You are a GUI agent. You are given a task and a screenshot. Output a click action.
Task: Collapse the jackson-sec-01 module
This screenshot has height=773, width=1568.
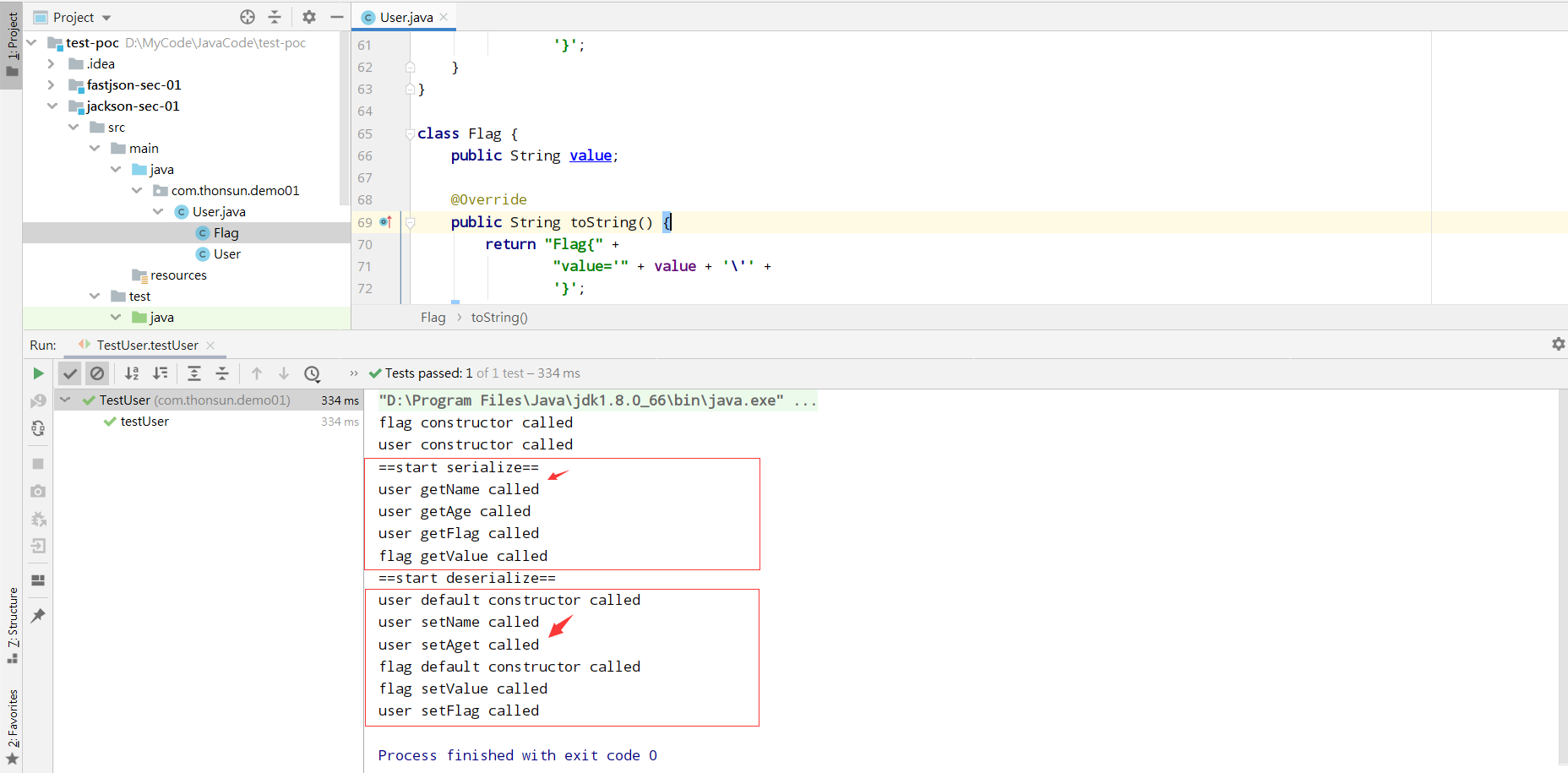[x=52, y=106]
